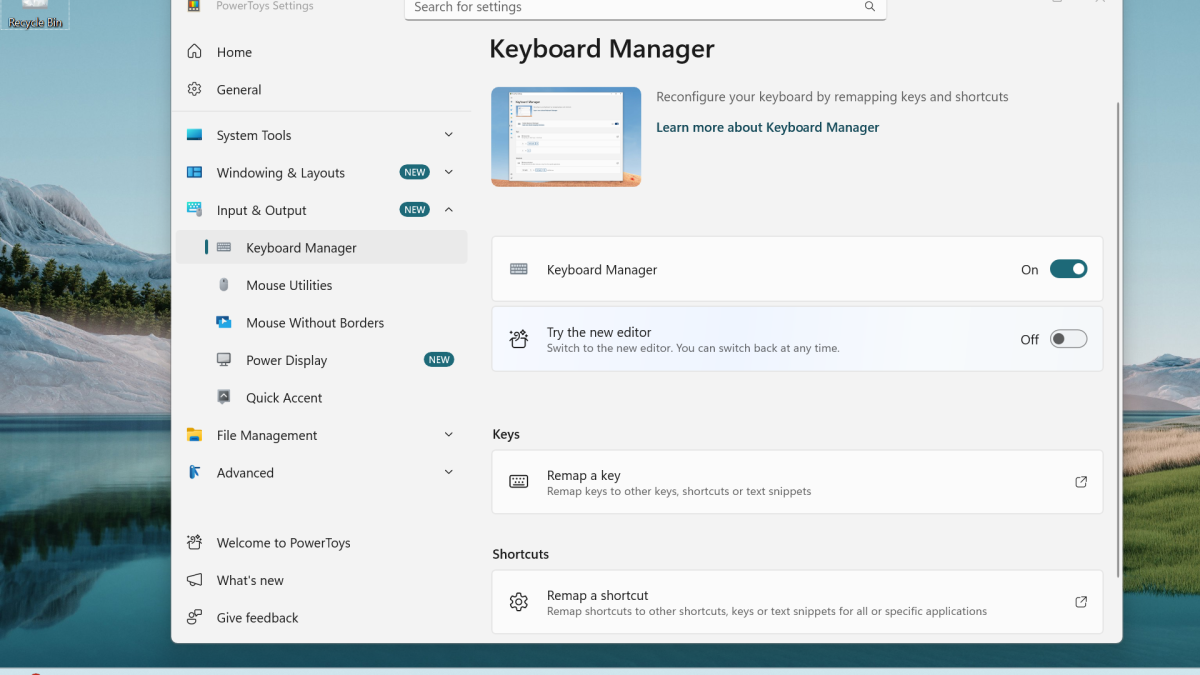This screenshot has width=1200, height=675.
Task: Click the Keyboard Manager preview thumbnail
Action: click(566, 137)
